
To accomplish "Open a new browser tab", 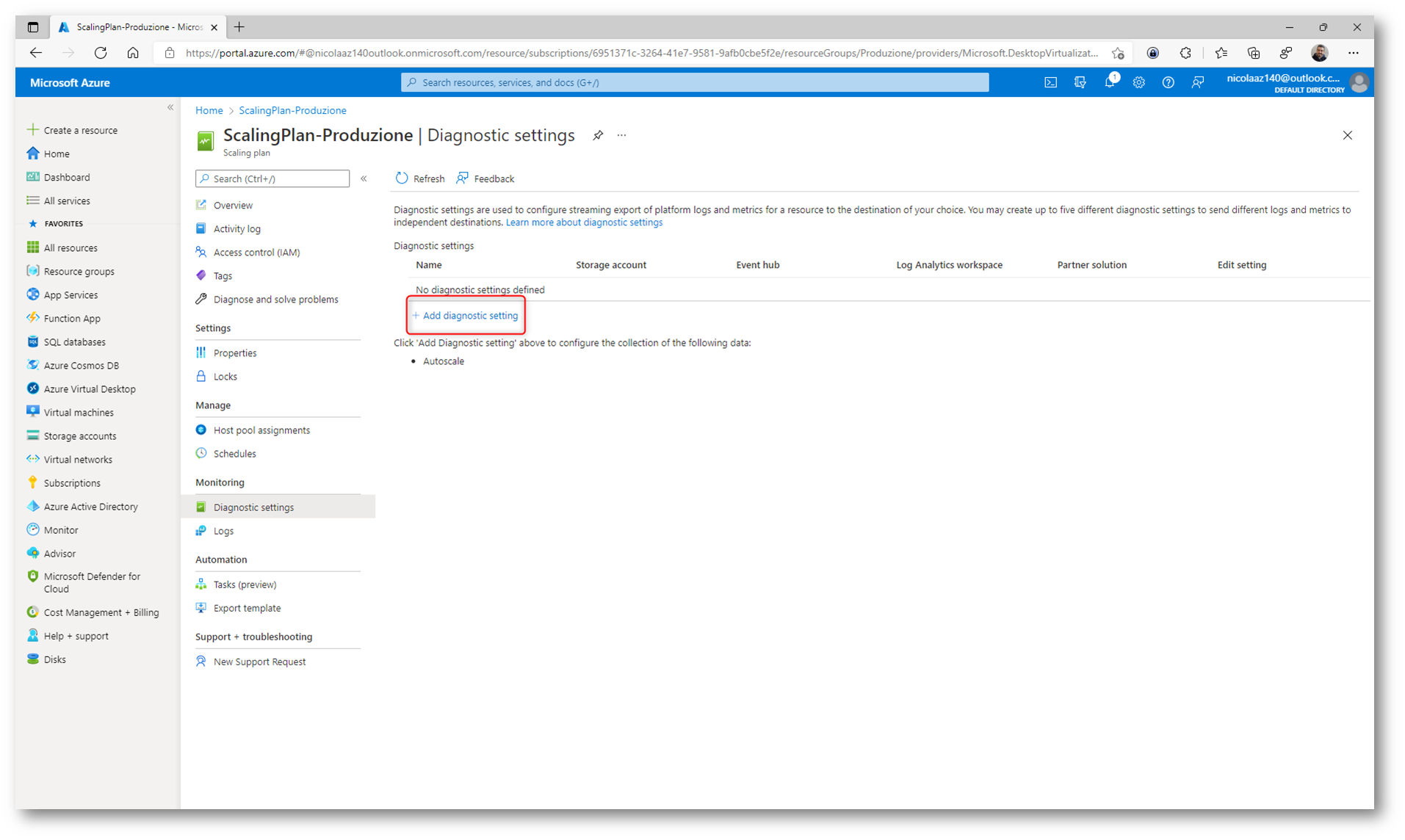I will tap(239, 27).
